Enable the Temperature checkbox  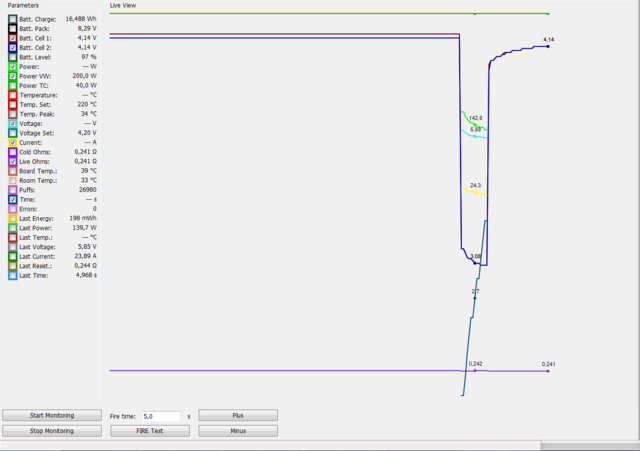coord(11,95)
